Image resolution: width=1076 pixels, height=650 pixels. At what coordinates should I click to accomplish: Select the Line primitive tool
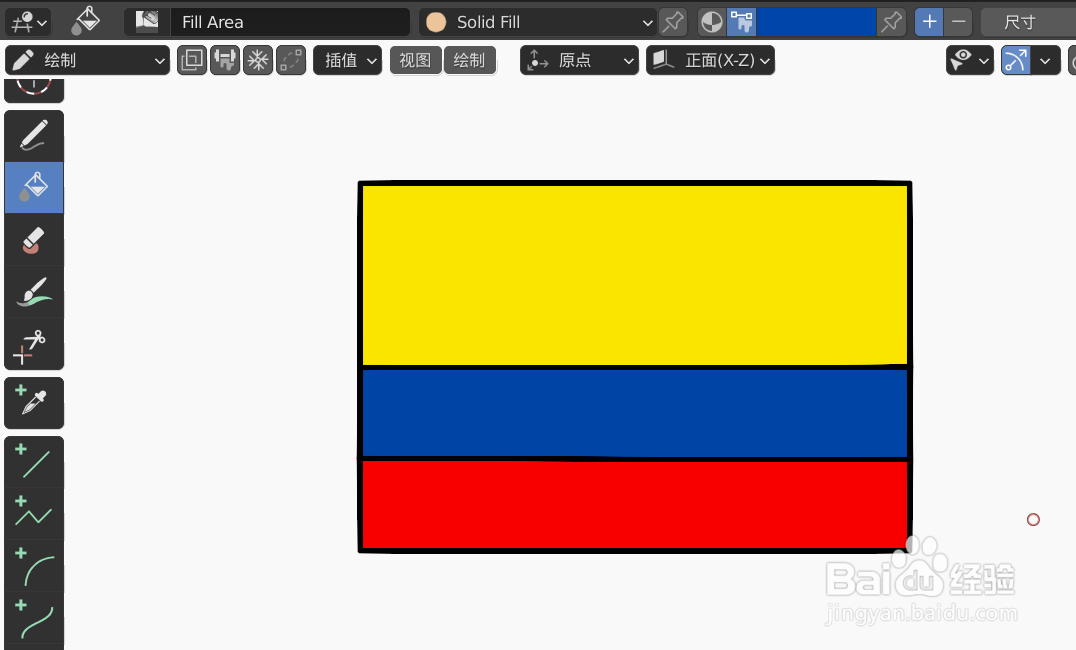click(34, 462)
